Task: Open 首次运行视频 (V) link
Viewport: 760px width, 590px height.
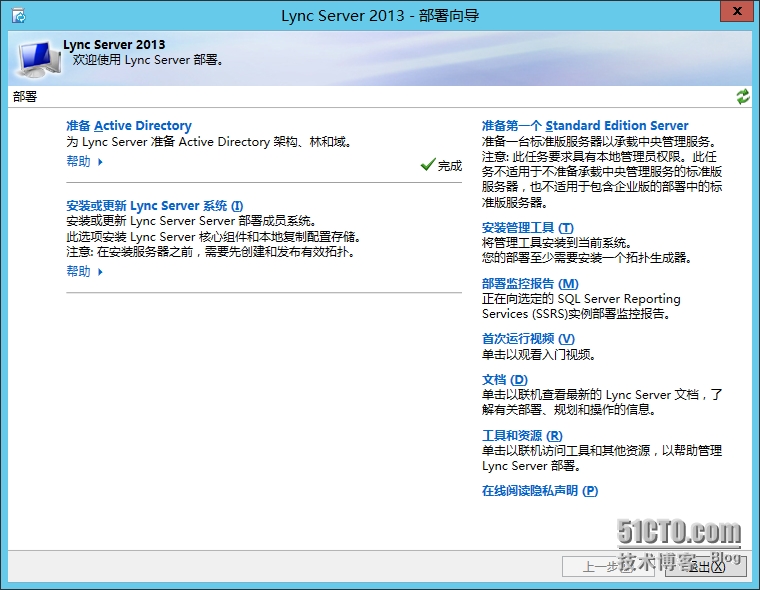Action: (528, 338)
